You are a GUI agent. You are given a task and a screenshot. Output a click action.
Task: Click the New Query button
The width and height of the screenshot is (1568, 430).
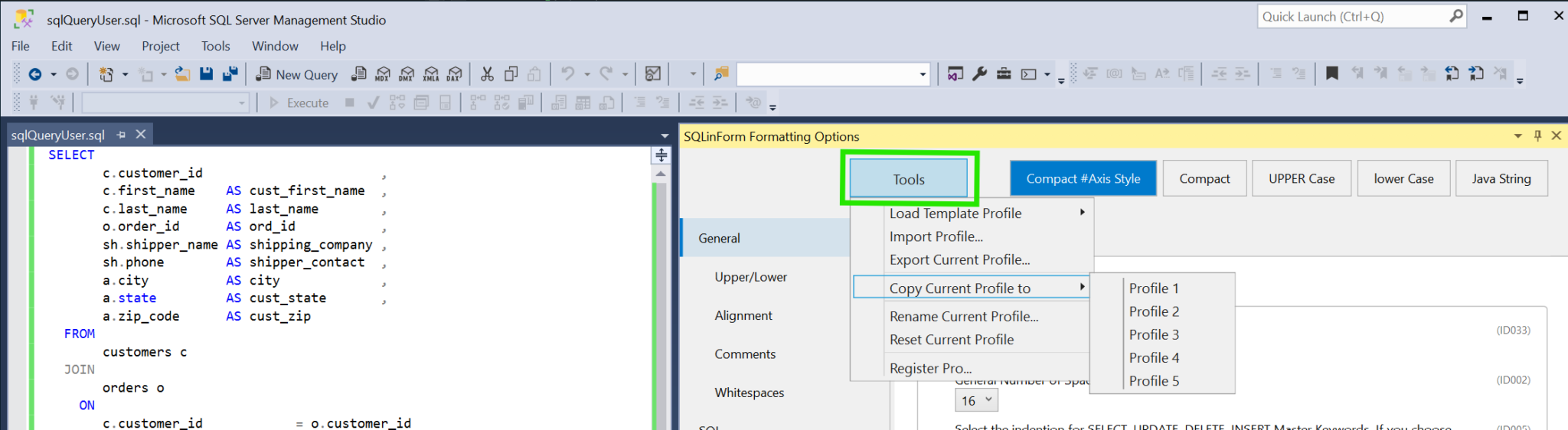(297, 74)
